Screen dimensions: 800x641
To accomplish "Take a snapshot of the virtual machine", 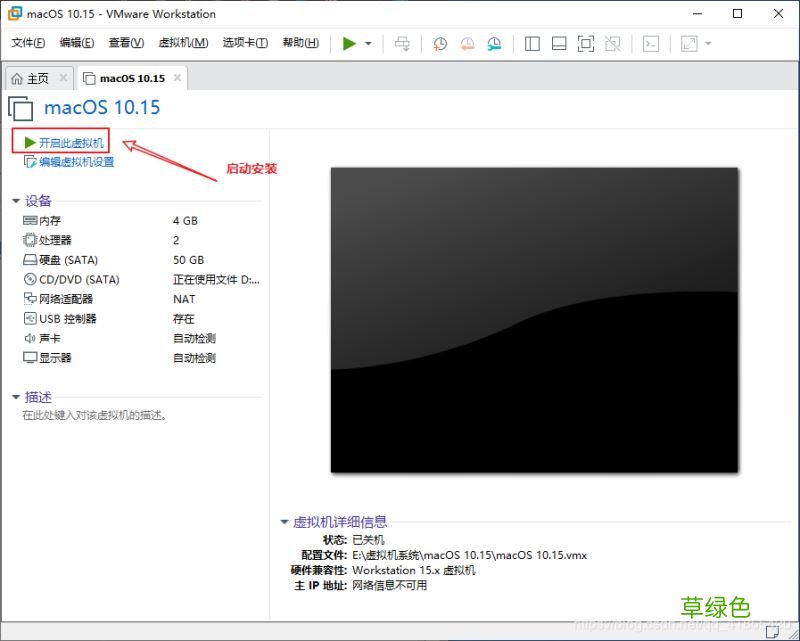I will [x=439, y=43].
